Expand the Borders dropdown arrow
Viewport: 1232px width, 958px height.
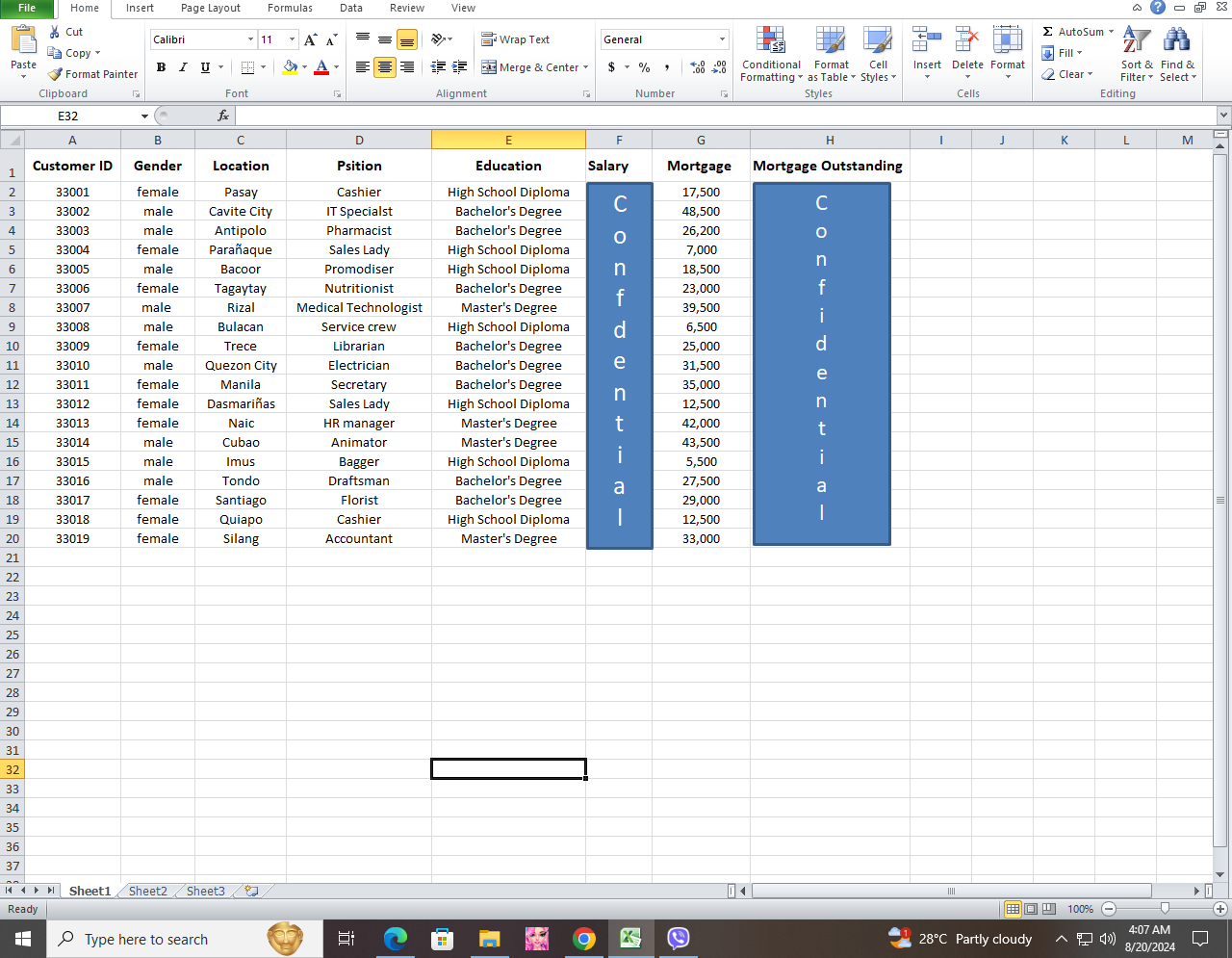(x=263, y=67)
